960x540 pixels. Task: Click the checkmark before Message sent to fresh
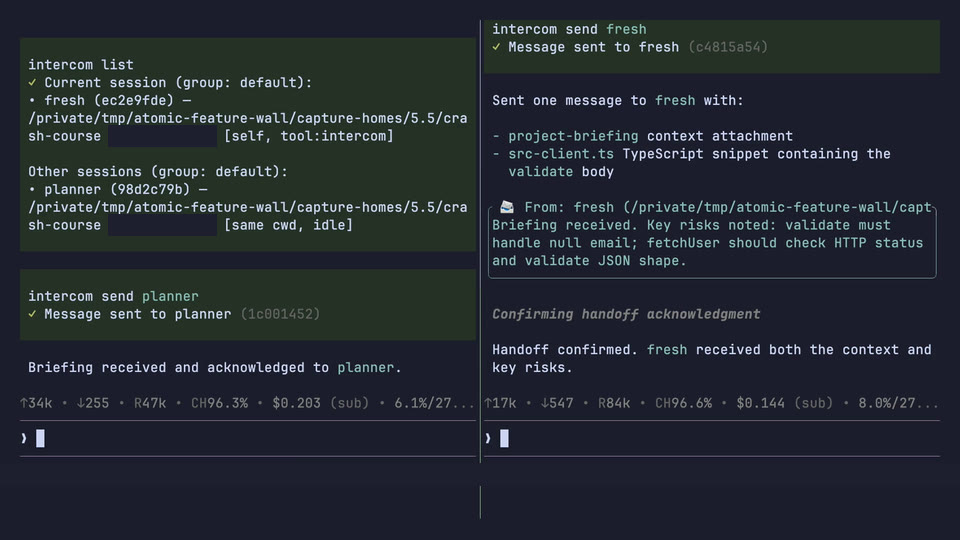497,47
